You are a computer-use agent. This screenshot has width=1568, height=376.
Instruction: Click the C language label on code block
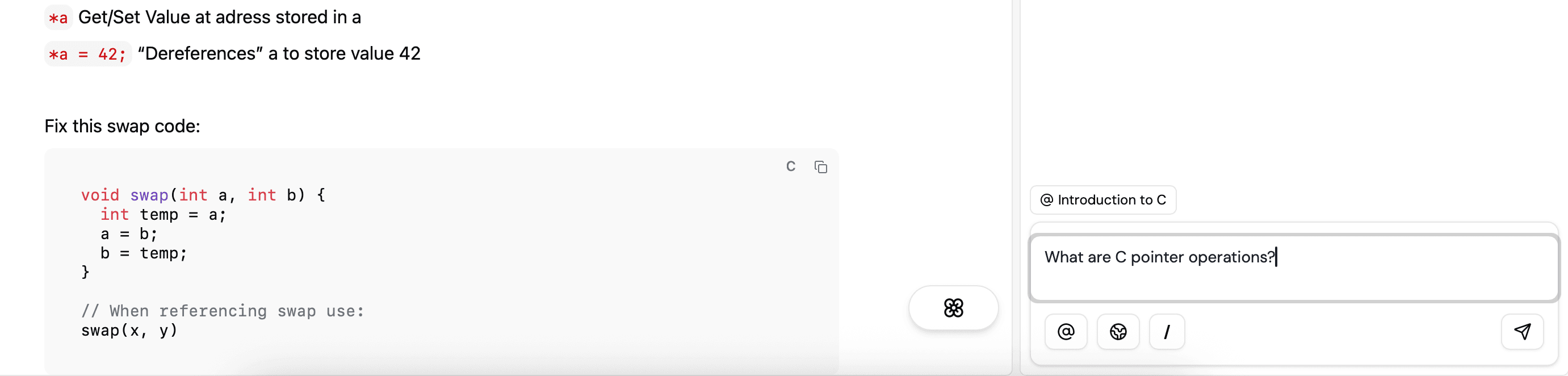coord(791,166)
